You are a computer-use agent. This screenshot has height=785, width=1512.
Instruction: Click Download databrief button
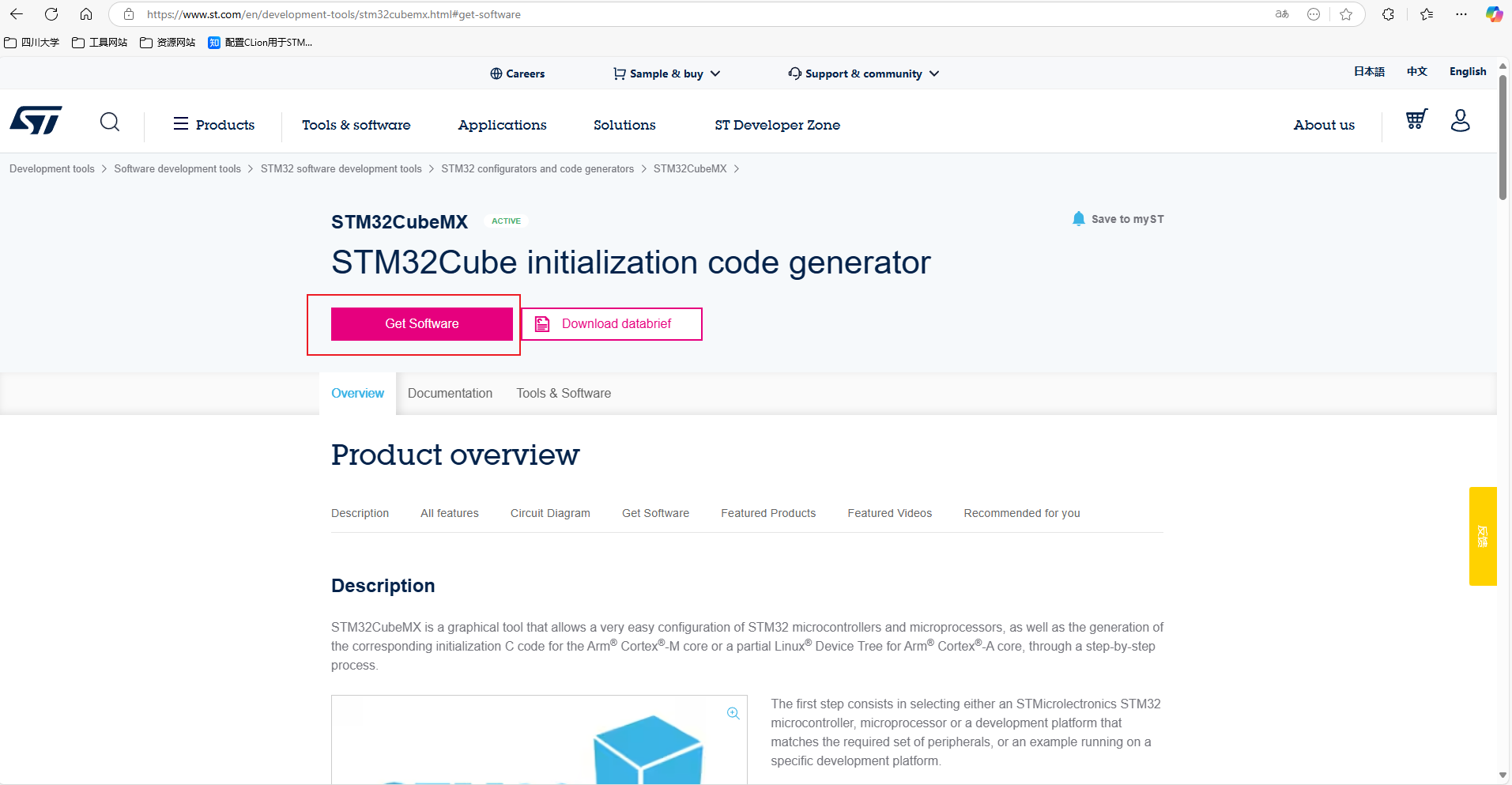[x=612, y=324]
